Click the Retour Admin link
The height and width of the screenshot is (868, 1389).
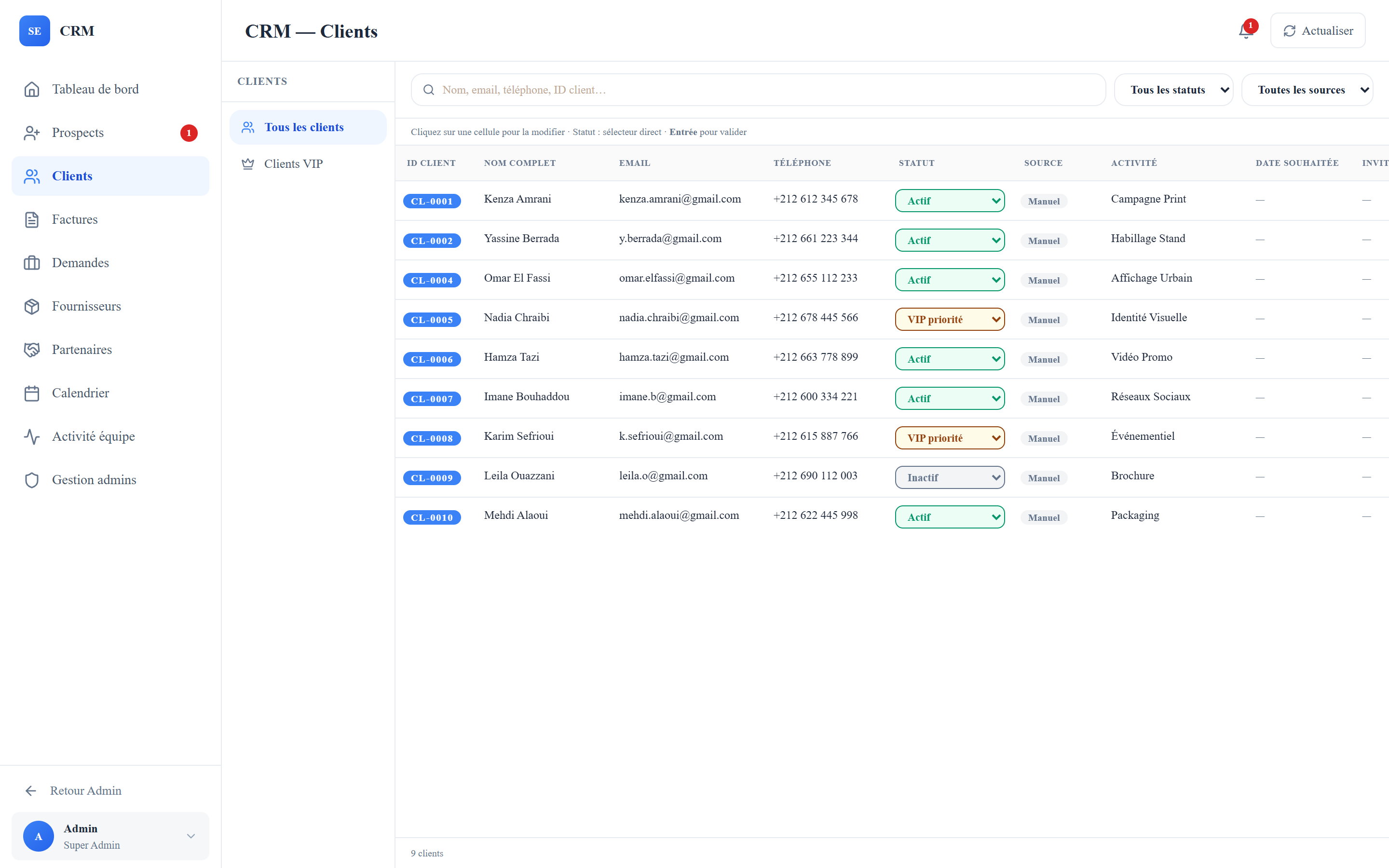(110, 791)
